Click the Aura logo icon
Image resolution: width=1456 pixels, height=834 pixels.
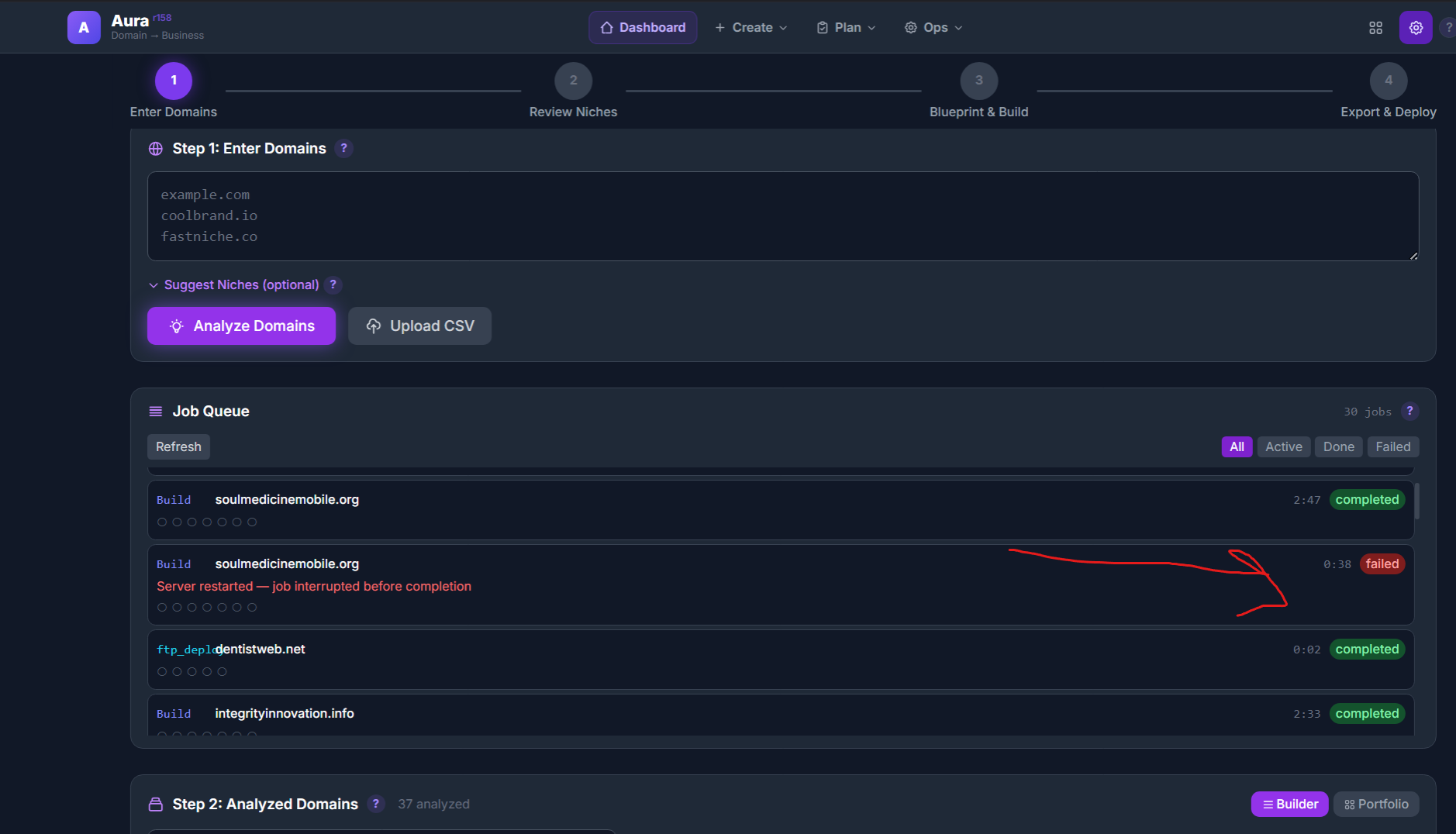point(84,27)
